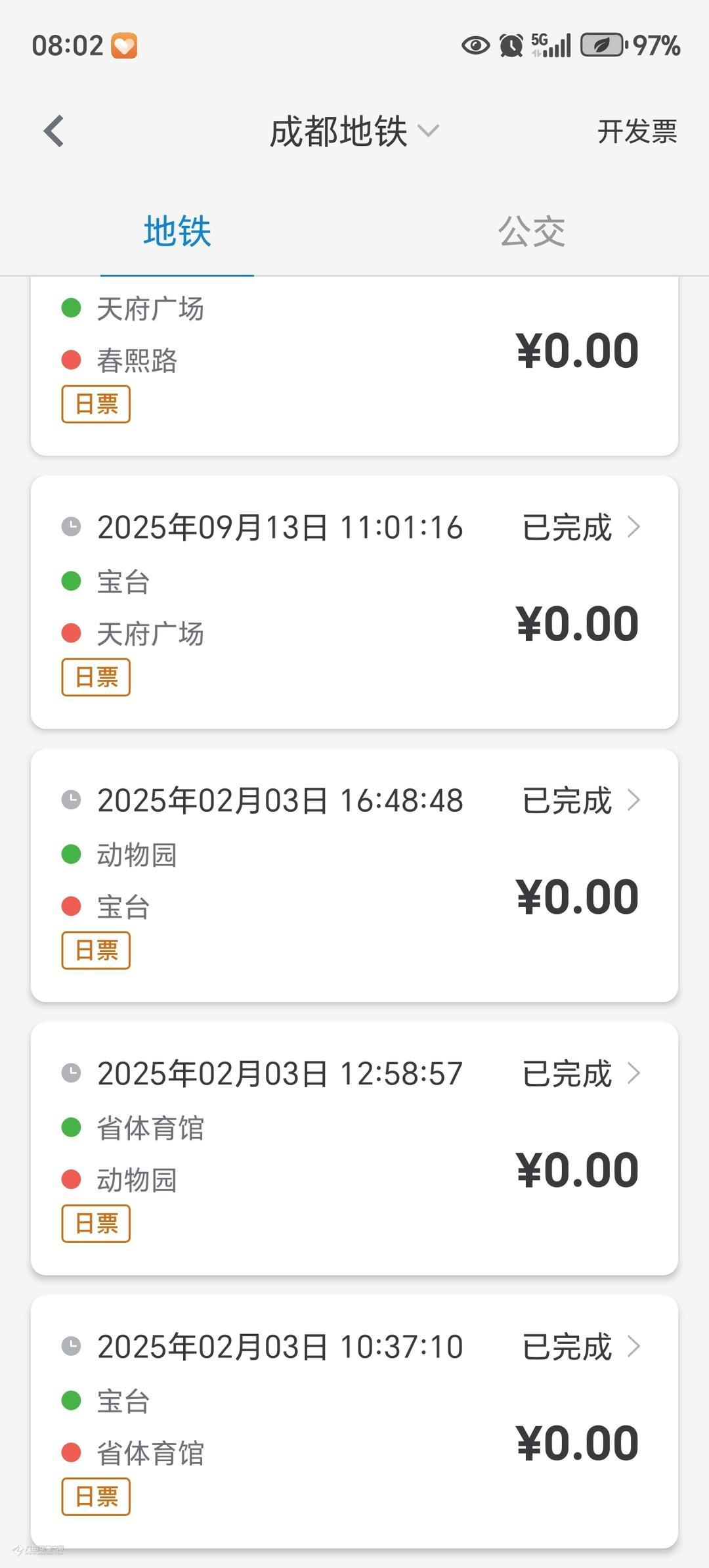This screenshot has height=1568, width=709.
Task: Expand the 12:58:57 trip details chevron
Action: (634, 1073)
